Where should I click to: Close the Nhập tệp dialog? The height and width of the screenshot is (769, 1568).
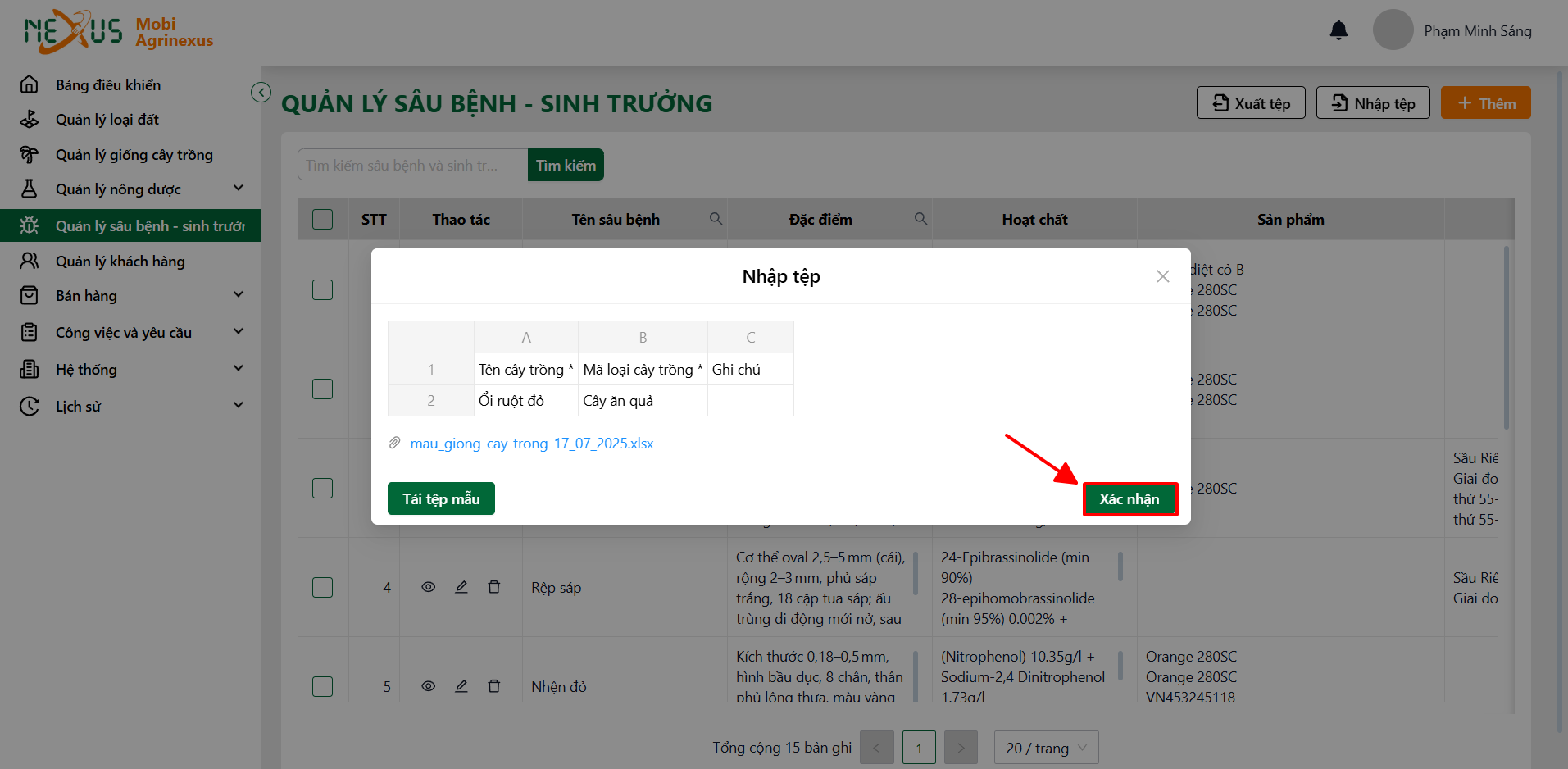point(1162,276)
